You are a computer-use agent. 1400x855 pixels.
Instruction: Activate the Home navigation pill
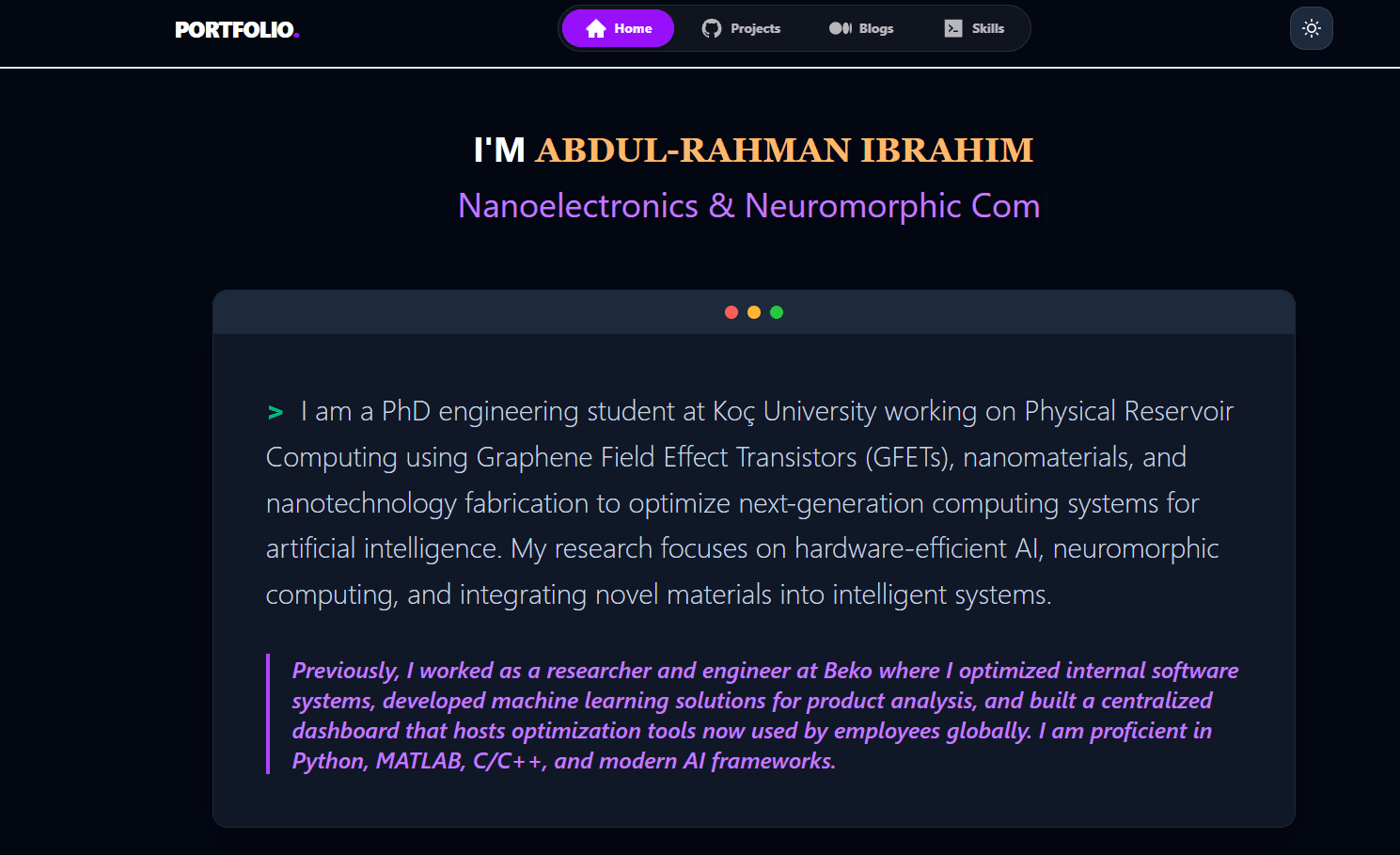tap(618, 28)
